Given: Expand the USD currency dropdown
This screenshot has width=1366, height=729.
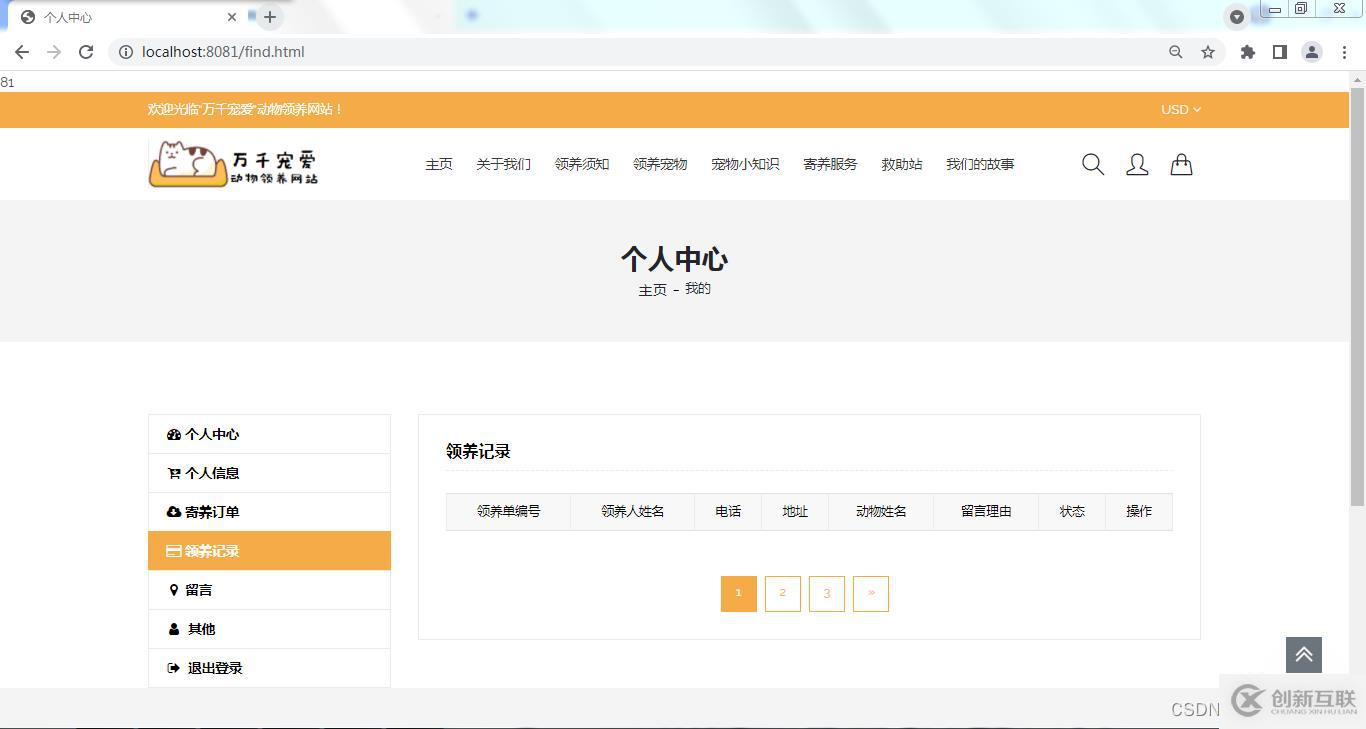Looking at the screenshot, I should (x=1180, y=110).
